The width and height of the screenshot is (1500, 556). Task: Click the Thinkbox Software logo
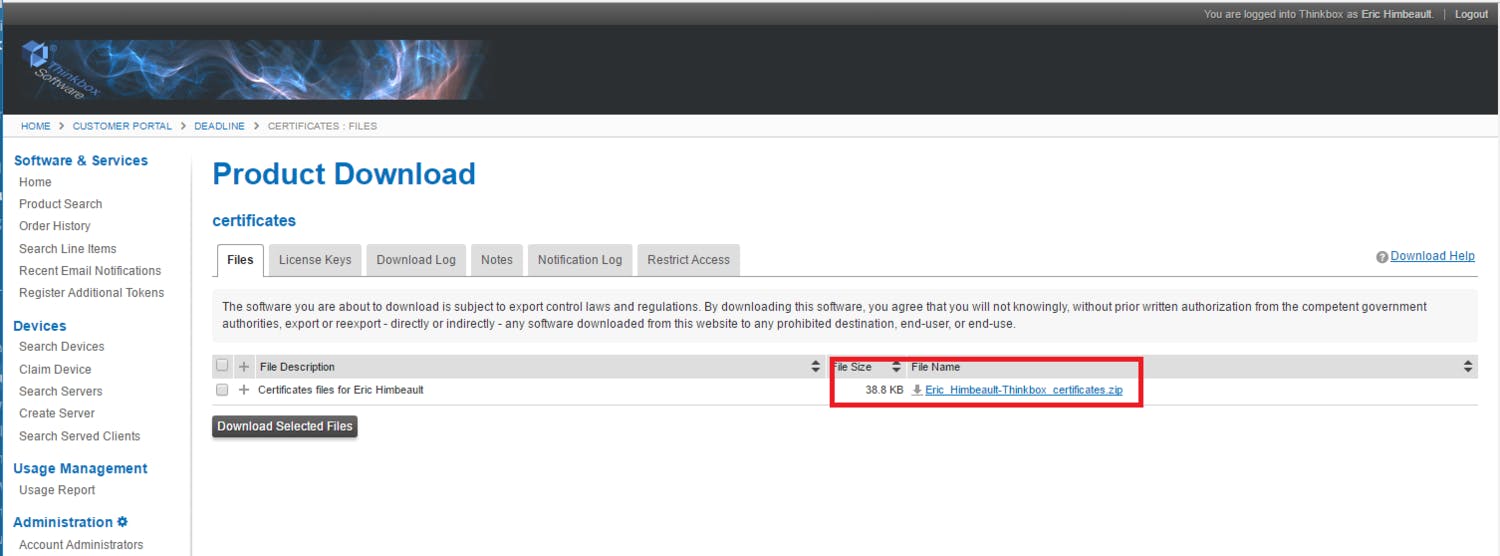point(60,70)
